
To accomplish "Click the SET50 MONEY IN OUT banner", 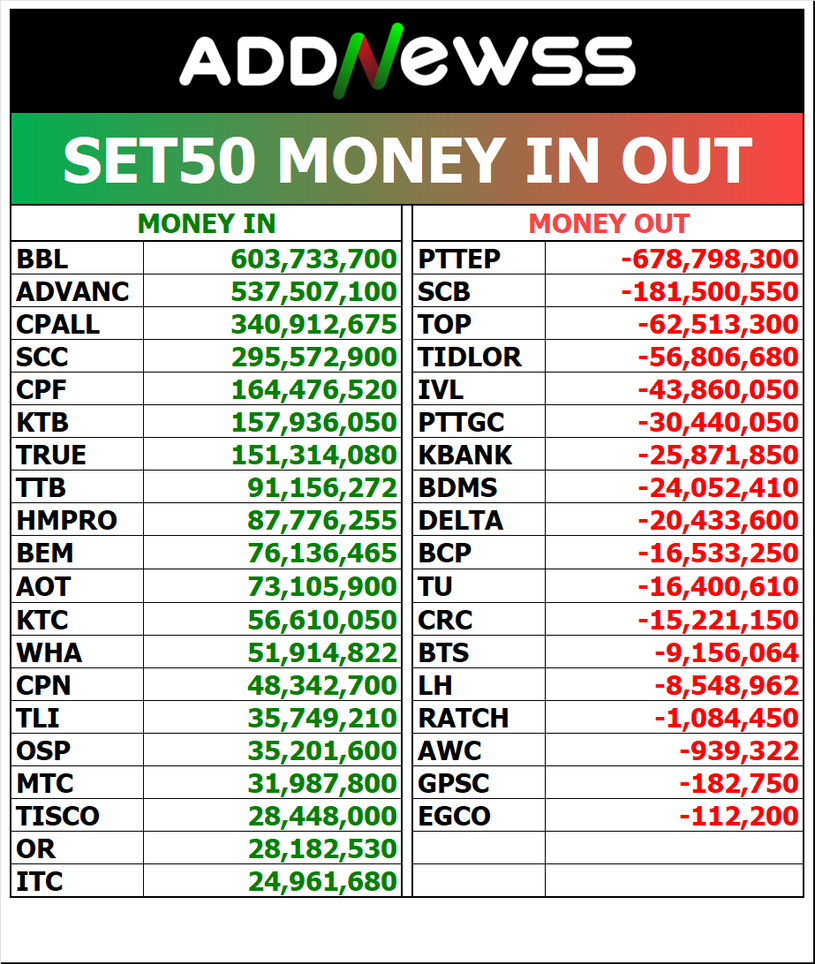I will point(407,160).
